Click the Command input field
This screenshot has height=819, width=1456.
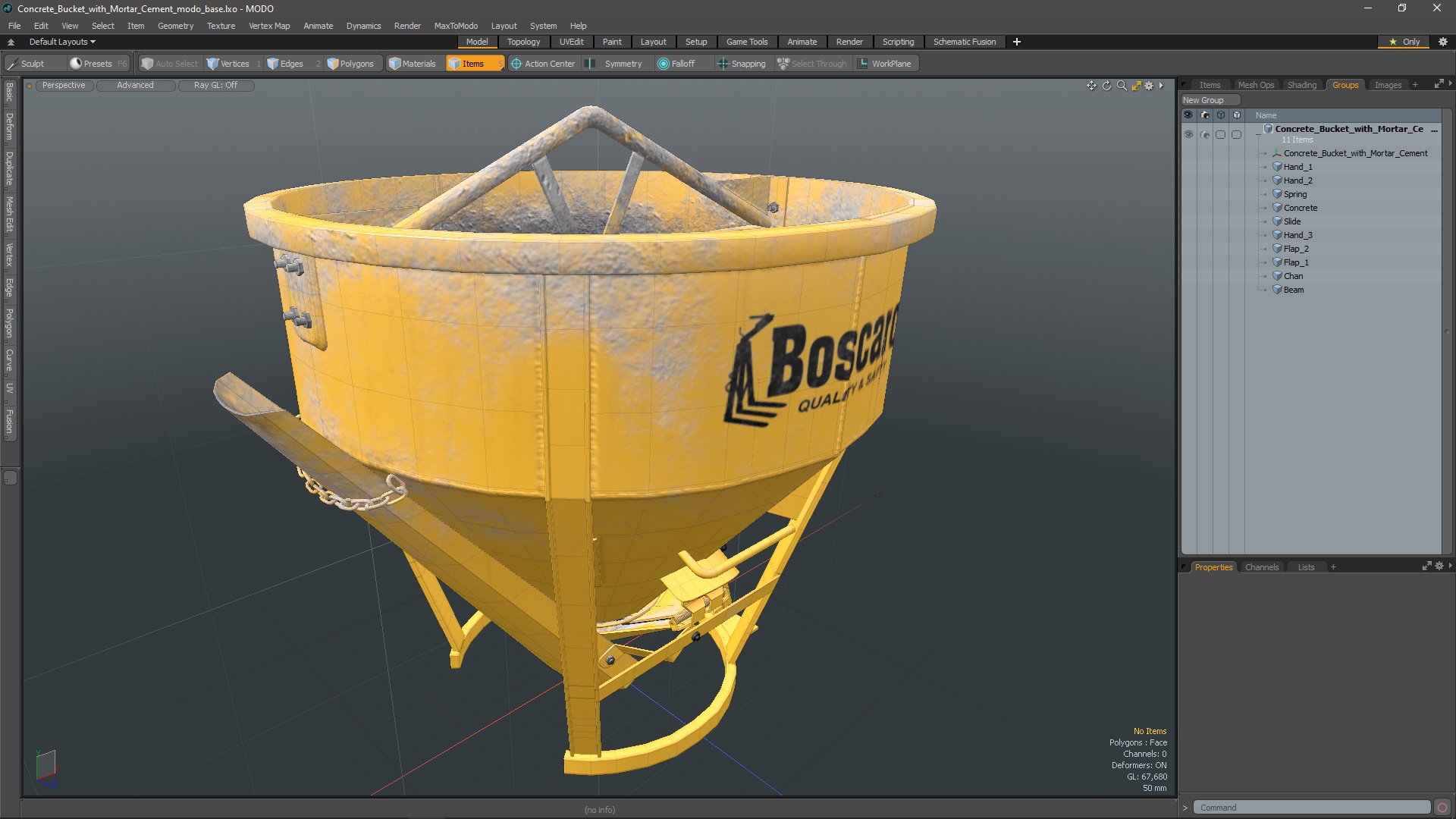tap(1311, 808)
